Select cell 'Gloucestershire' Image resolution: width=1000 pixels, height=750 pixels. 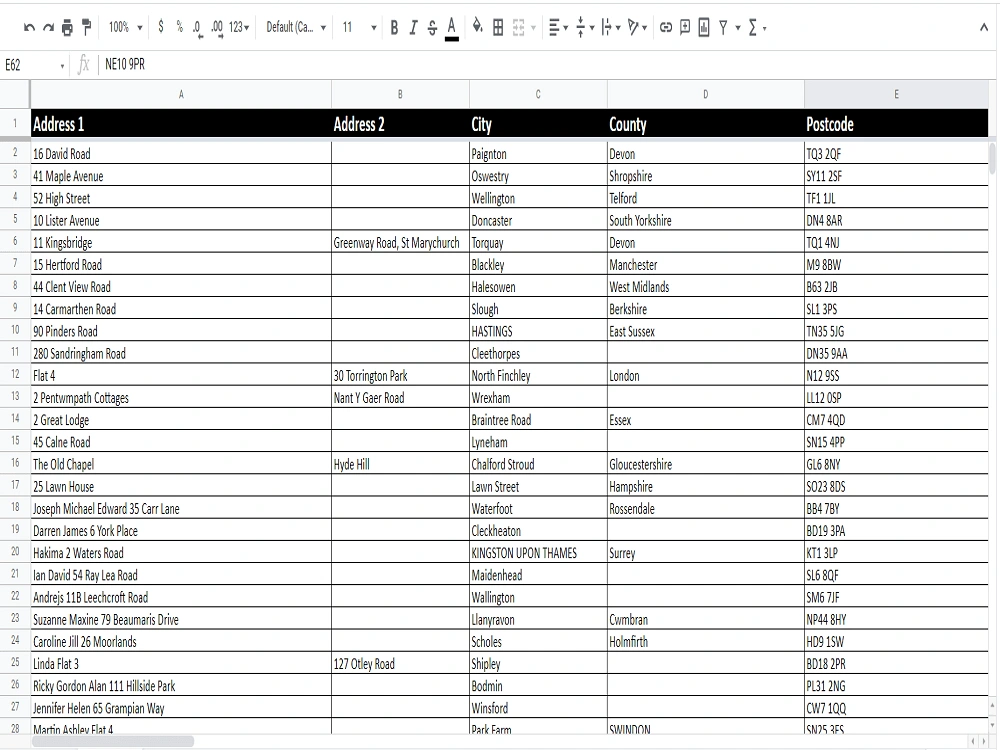click(705, 464)
